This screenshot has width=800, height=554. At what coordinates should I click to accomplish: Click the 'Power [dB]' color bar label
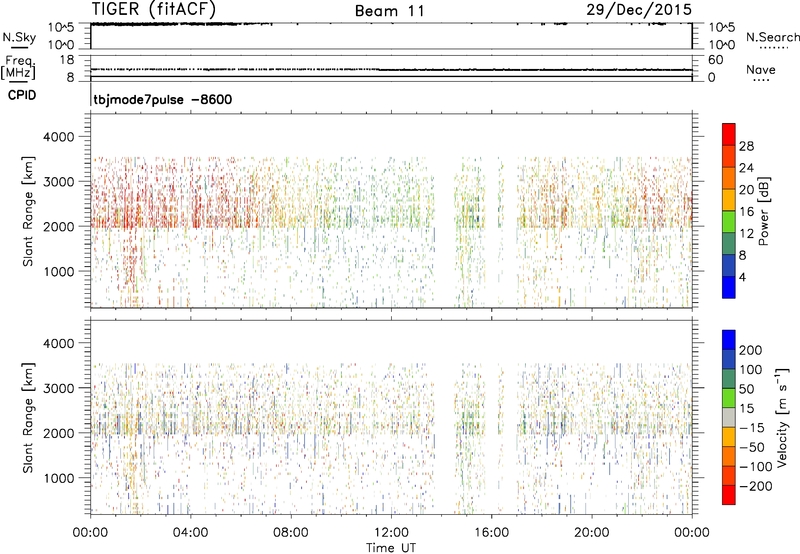click(763, 211)
